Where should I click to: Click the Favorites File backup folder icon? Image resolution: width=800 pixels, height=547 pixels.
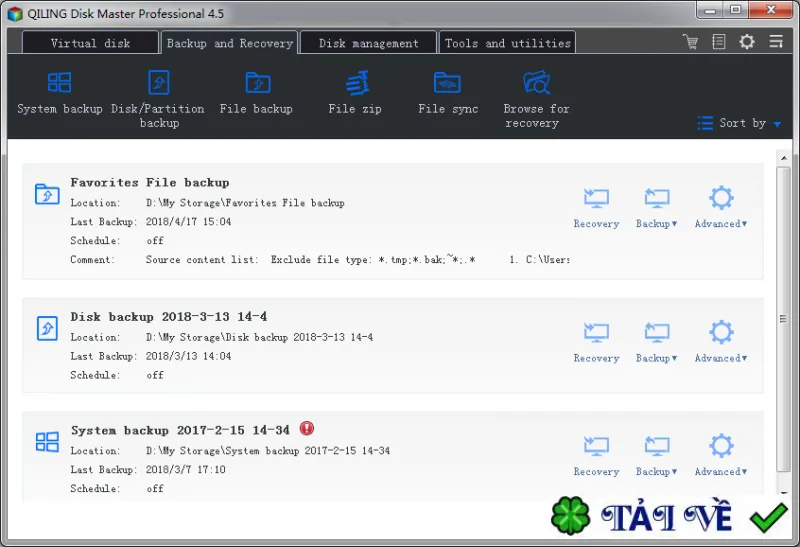[47, 194]
